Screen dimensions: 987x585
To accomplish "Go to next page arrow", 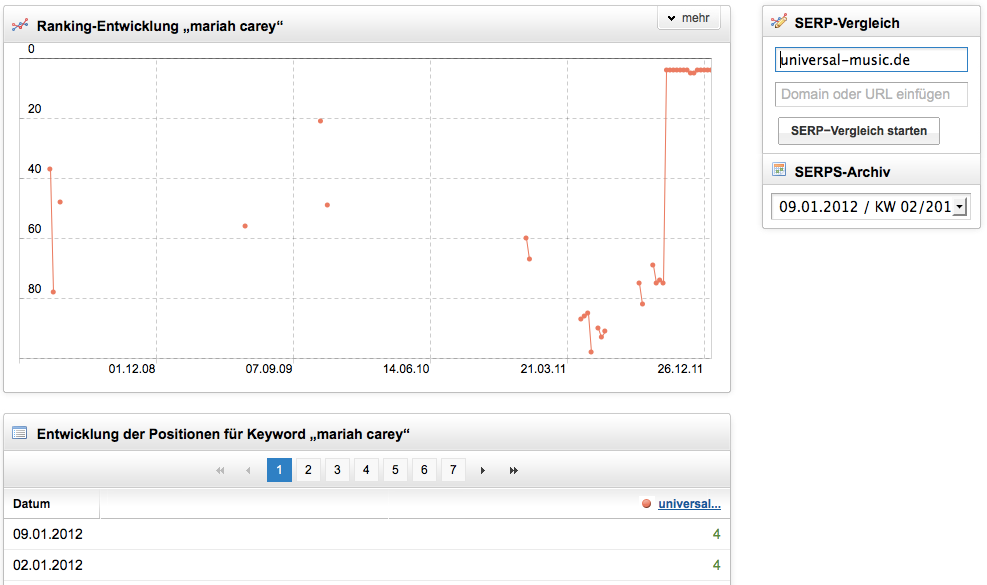I will point(483,470).
